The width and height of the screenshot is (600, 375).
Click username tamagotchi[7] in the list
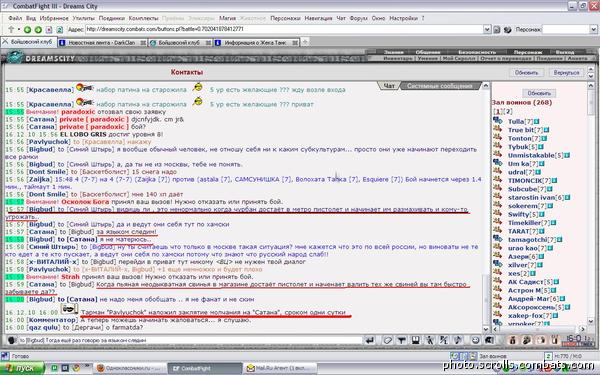click(x=532, y=240)
